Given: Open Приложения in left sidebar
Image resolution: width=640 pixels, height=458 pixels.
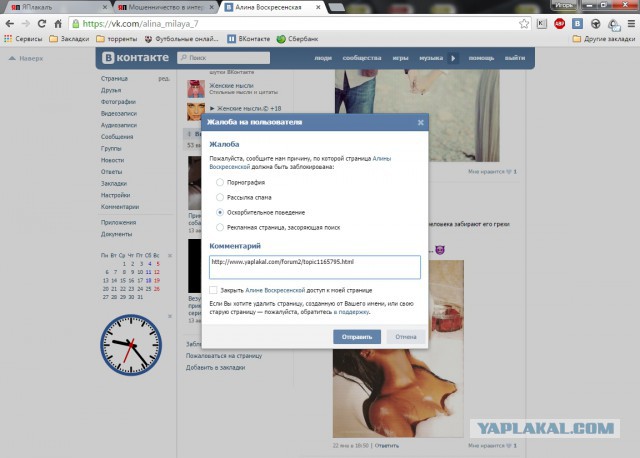Looking at the screenshot, I should [x=118, y=222].
